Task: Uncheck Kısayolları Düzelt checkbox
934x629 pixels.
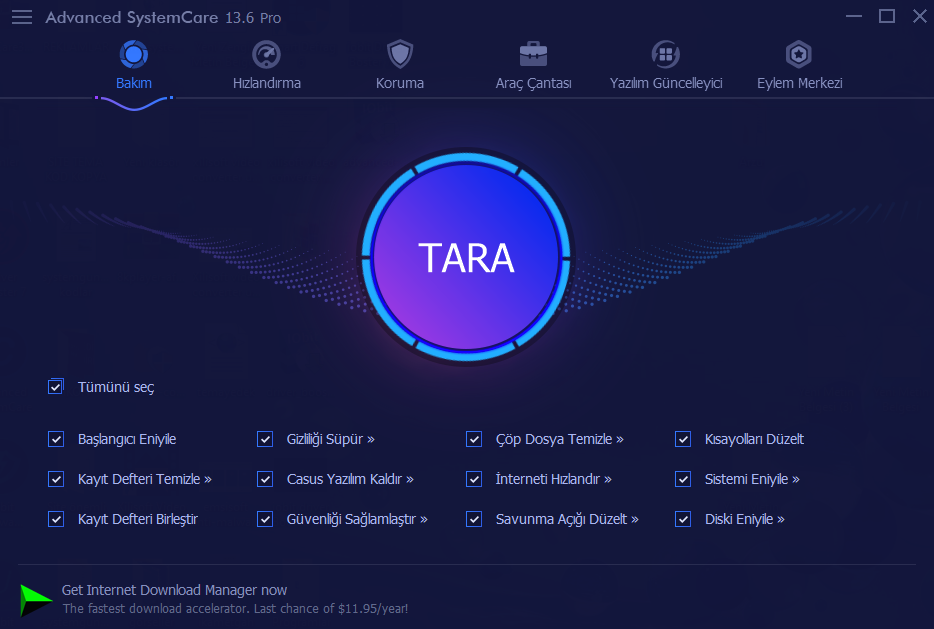Action: pos(683,439)
